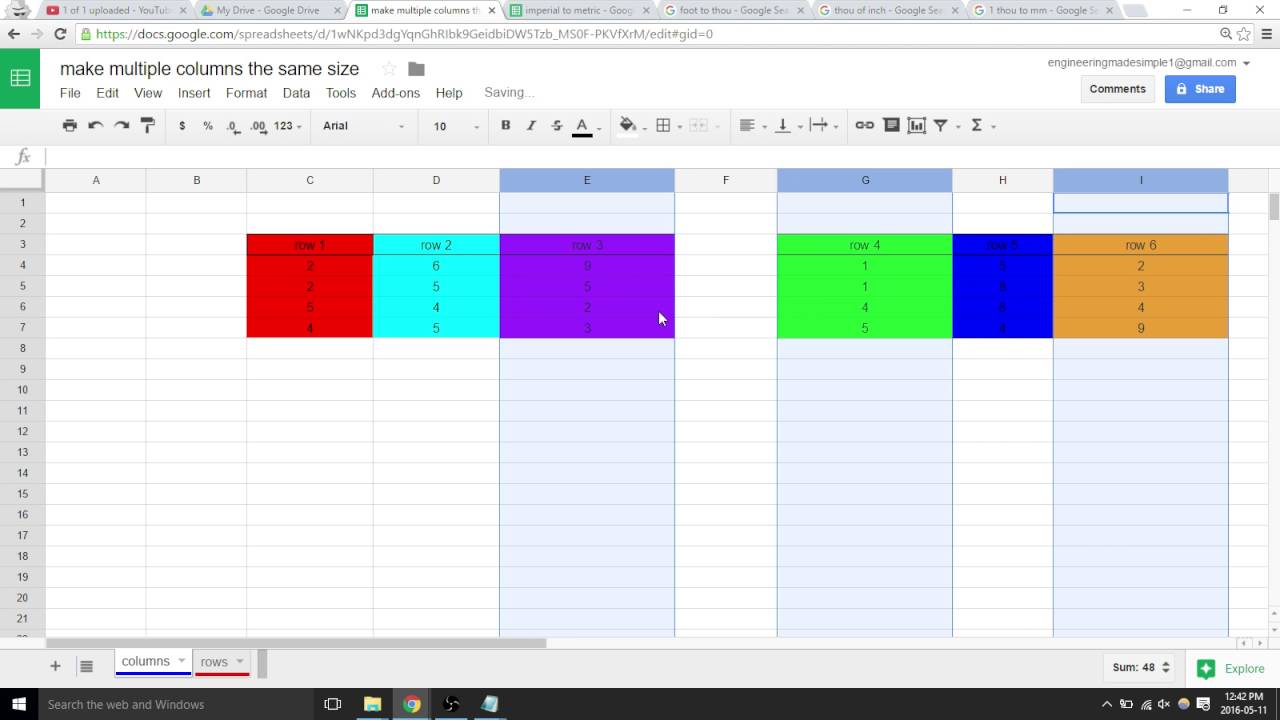Open the Insert menu
The width and height of the screenshot is (1280, 720).
194,93
